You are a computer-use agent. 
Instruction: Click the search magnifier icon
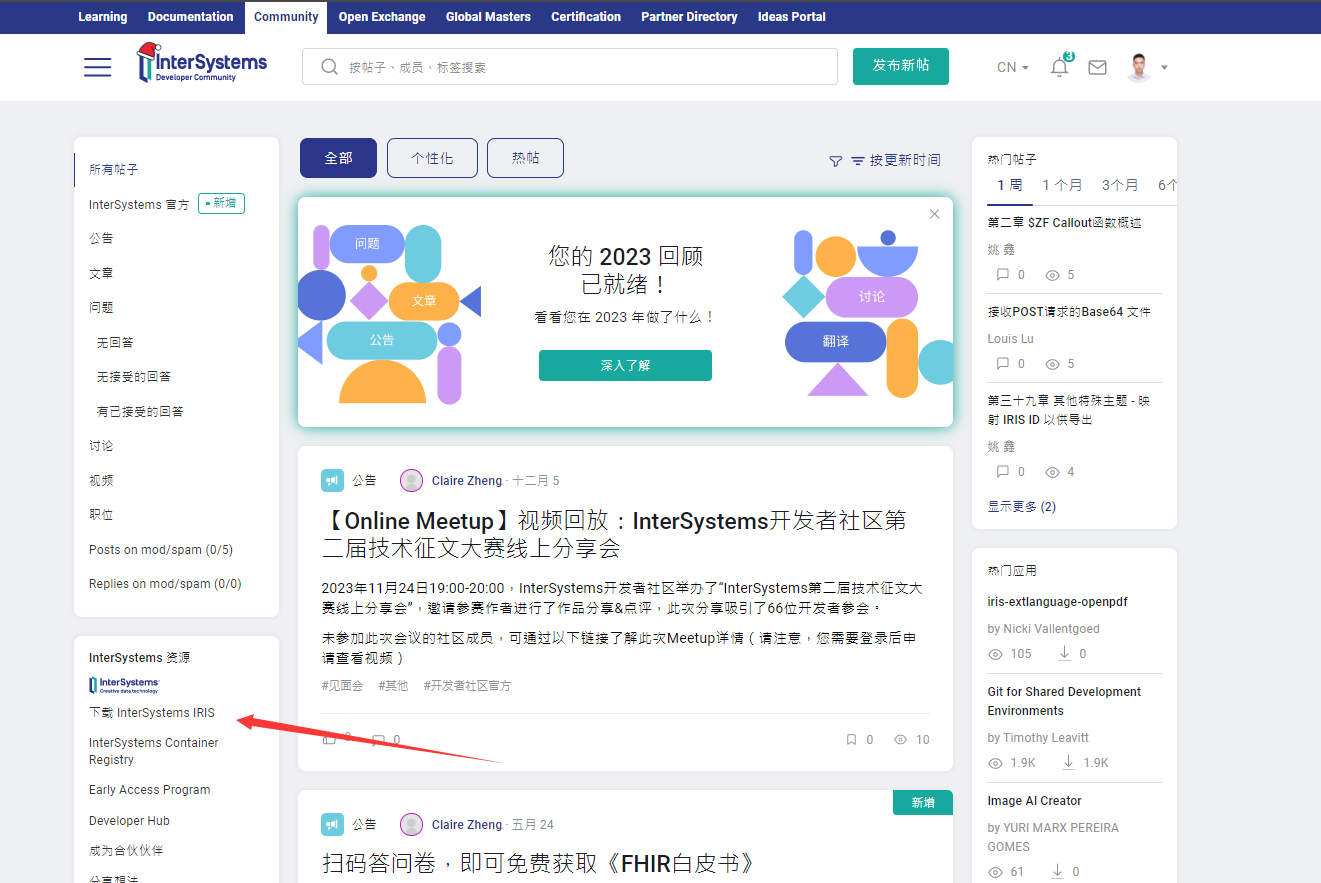click(x=329, y=67)
